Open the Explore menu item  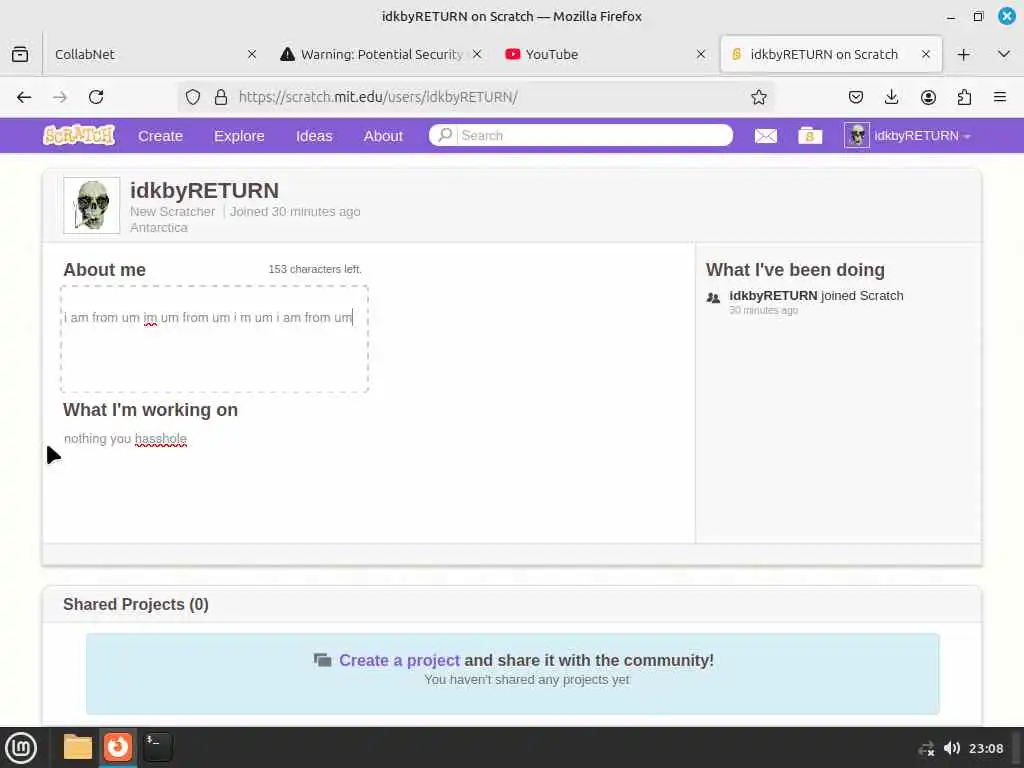(x=239, y=136)
